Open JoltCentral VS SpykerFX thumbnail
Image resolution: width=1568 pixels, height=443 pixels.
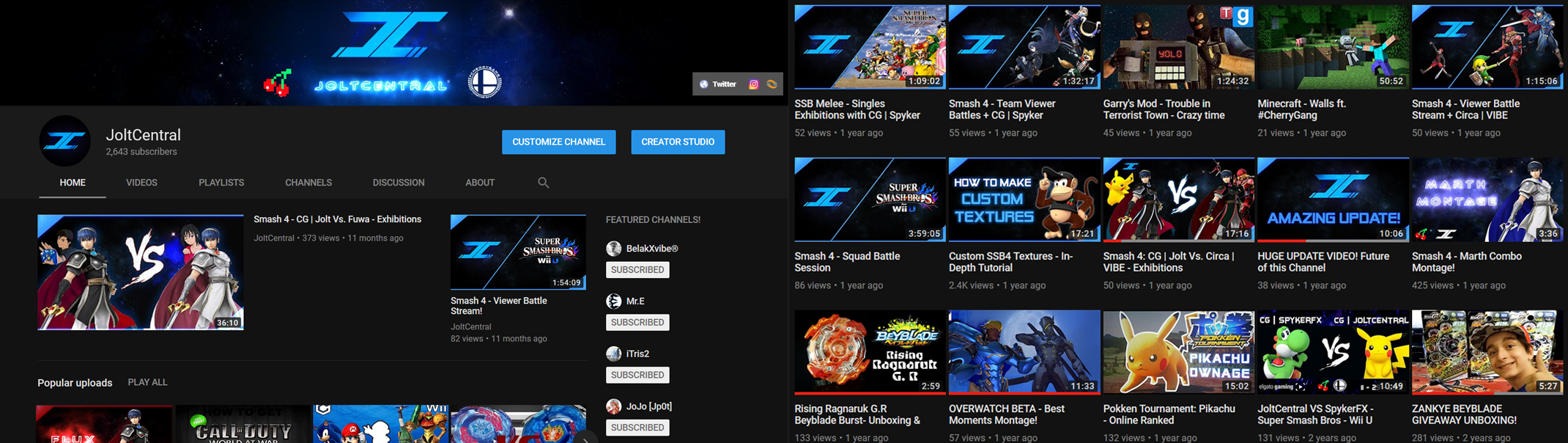point(1333,352)
